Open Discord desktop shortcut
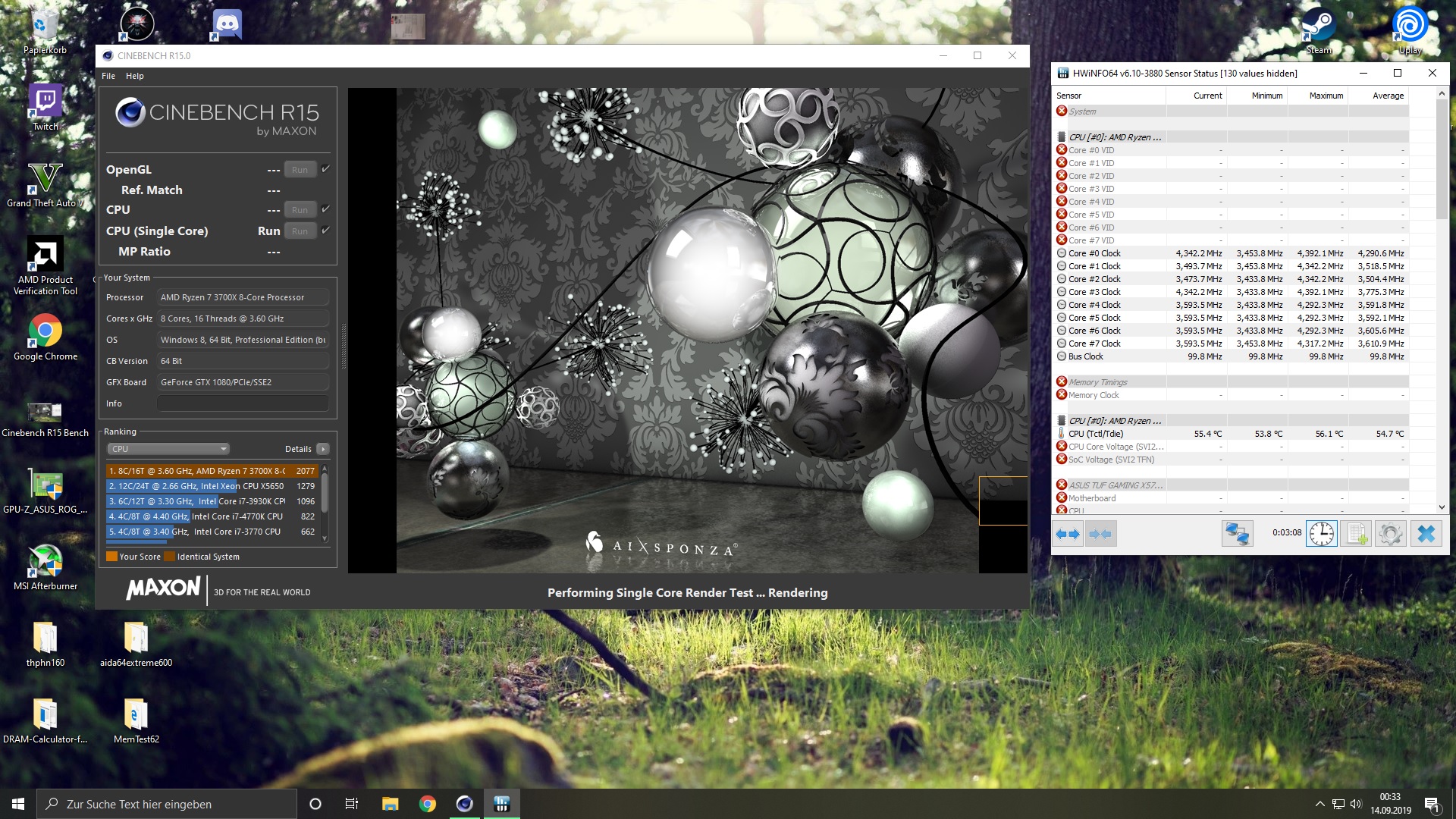Viewport: 1456px width, 819px height. coord(226,24)
